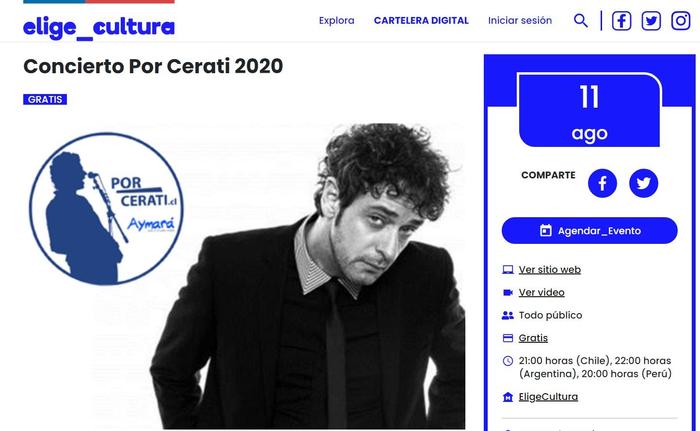The width and height of the screenshot is (700, 431).
Task: Click the elige_cultura site logo
Action: click(x=99, y=28)
